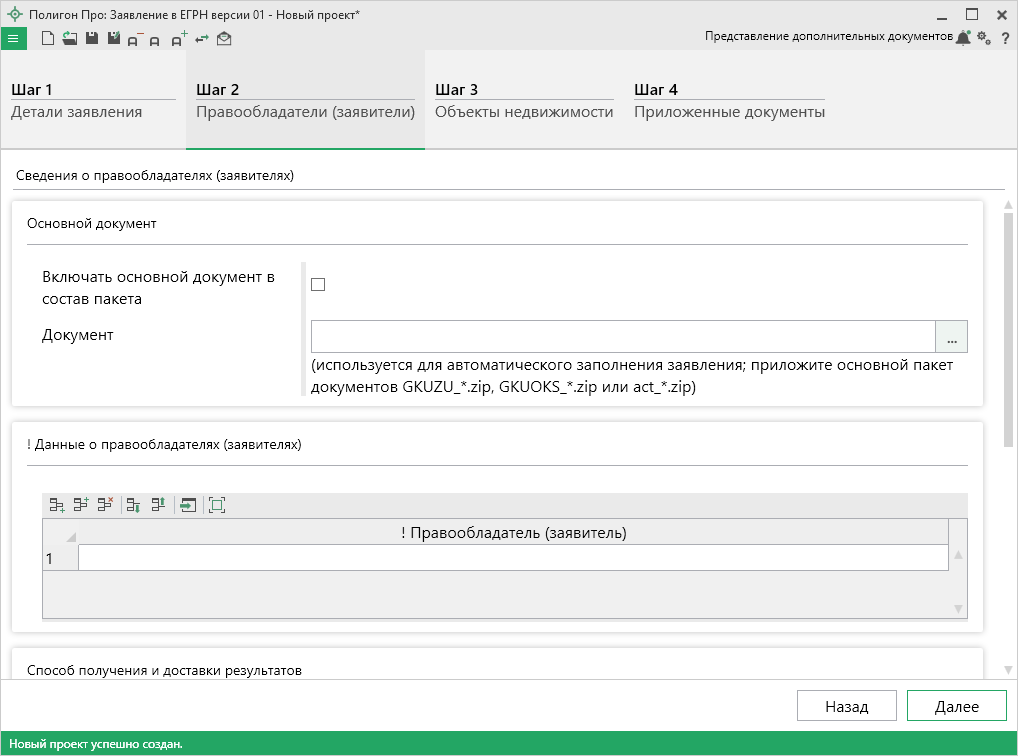This screenshot has height=756, width=1018.
Task: Click the save project floppy icon
Action: (91, 39)
